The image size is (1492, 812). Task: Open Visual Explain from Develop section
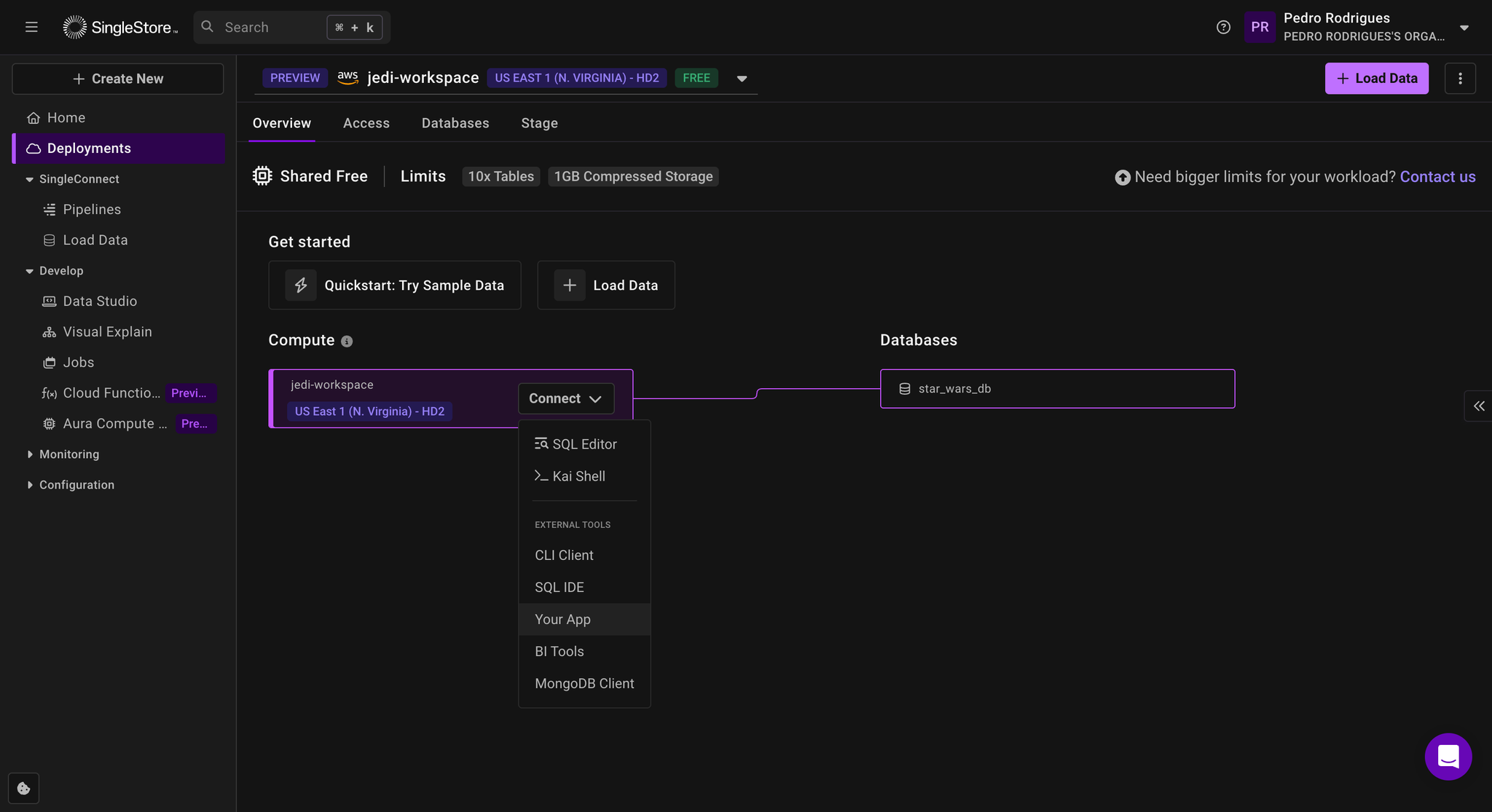(106, 331)
